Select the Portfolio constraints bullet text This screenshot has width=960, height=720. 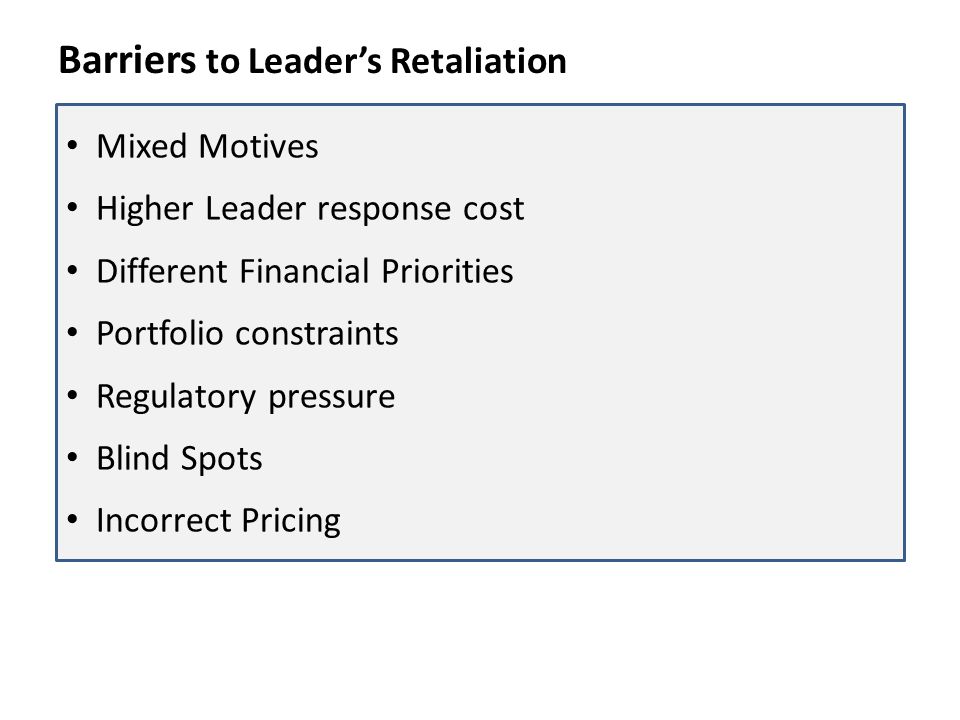247,334
